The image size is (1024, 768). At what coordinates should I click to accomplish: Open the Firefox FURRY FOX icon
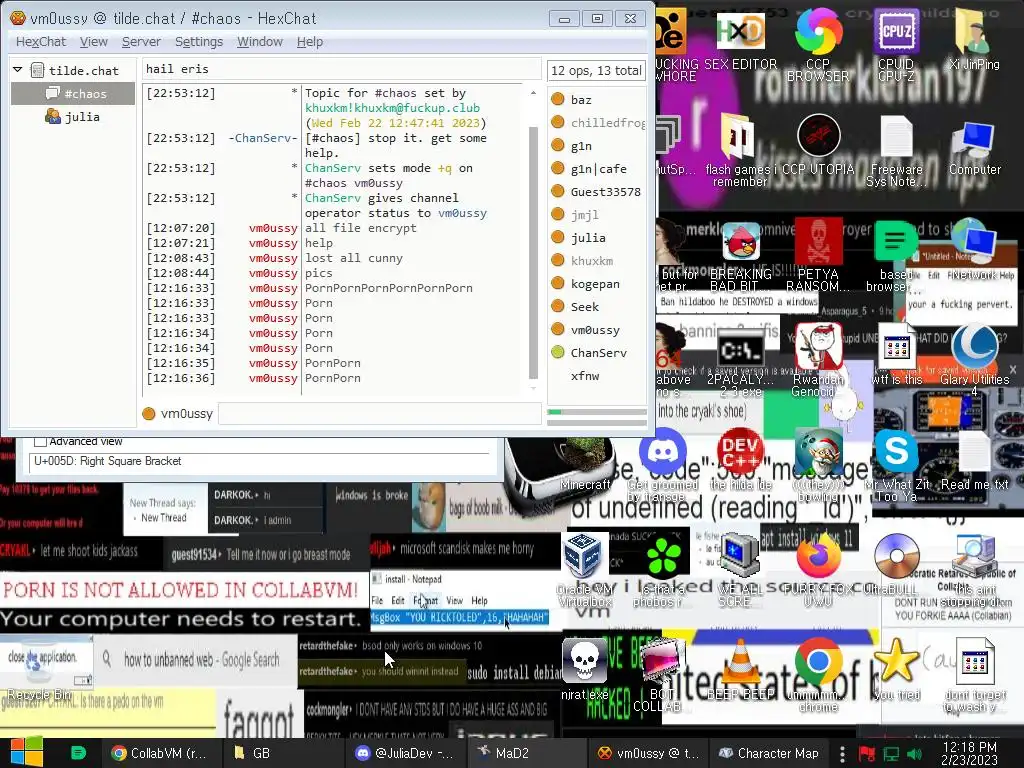[818, 569]
